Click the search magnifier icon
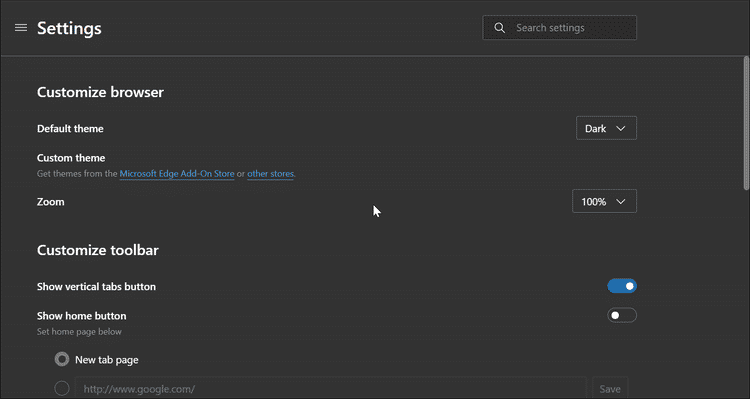Image resolution: width=750 pixels, height=399 pixels. 499,28
